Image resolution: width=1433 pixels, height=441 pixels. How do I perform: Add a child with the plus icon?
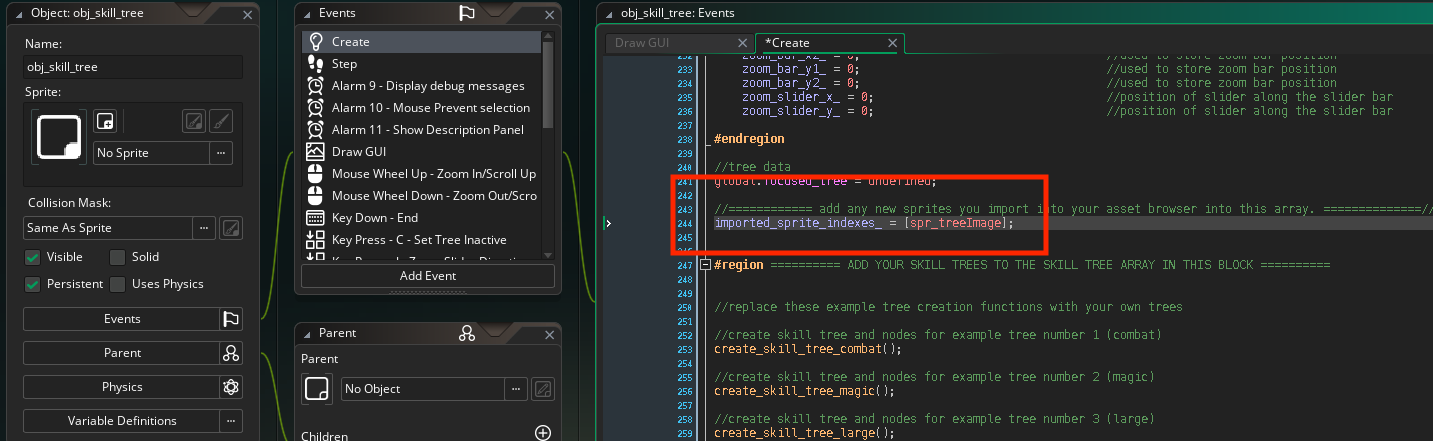point(543,433)
